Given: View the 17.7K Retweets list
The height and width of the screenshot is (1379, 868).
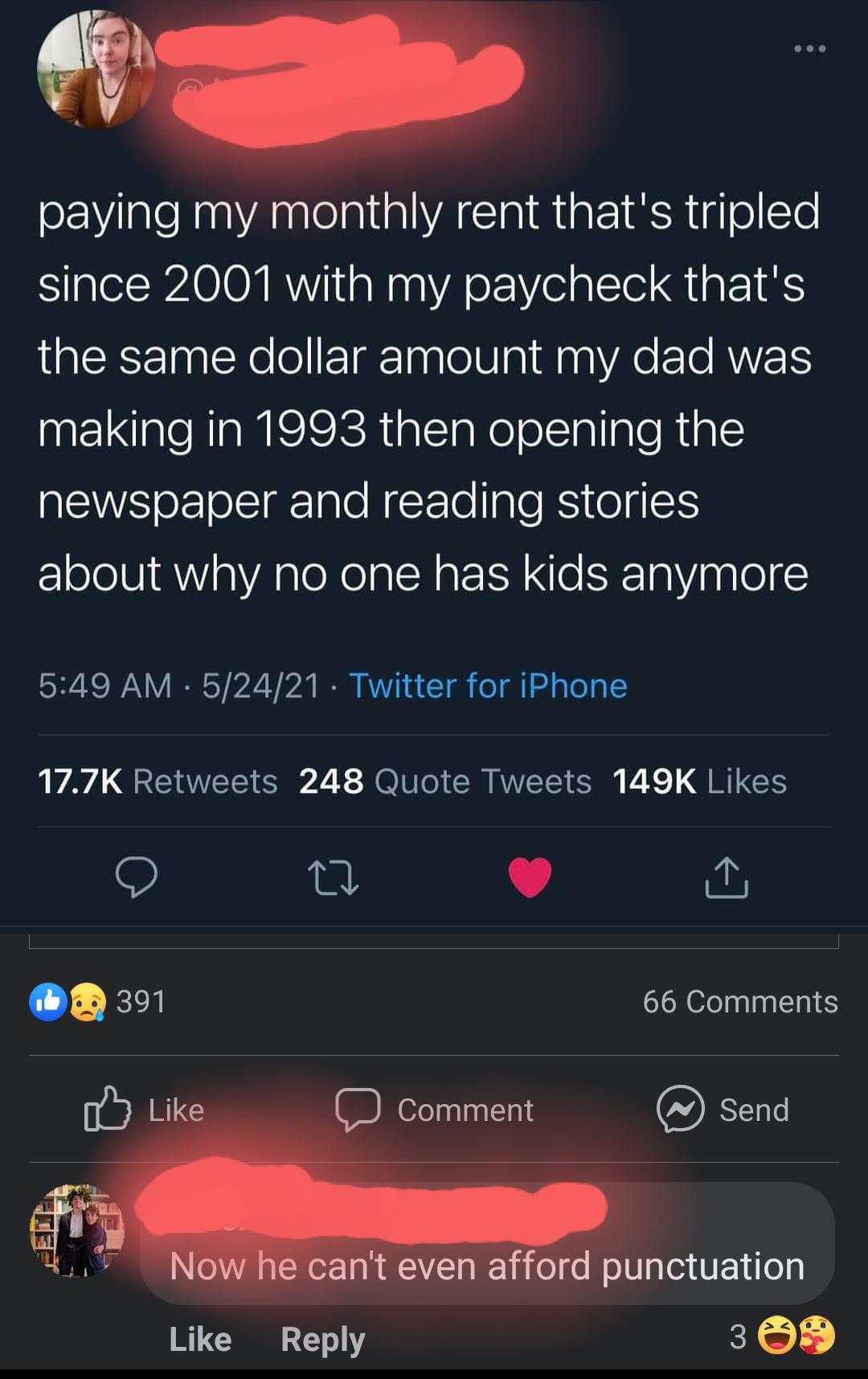Looking at the screenshot, I should tap(158, 782).
